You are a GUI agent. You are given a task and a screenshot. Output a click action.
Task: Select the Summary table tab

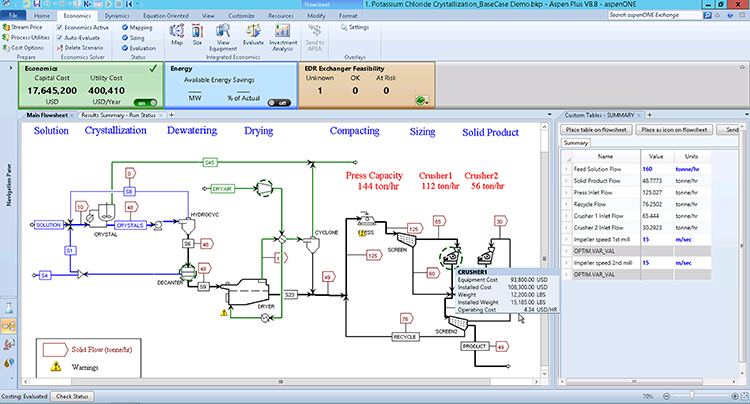(x=575, y=143)
